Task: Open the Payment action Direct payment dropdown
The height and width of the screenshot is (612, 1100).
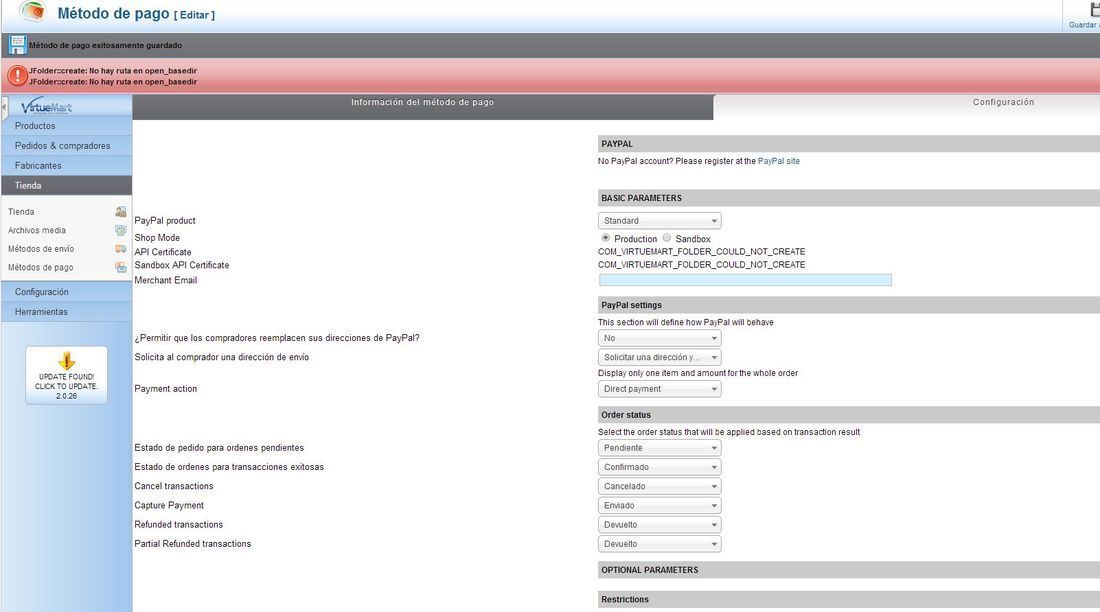Action: [659, 389]
